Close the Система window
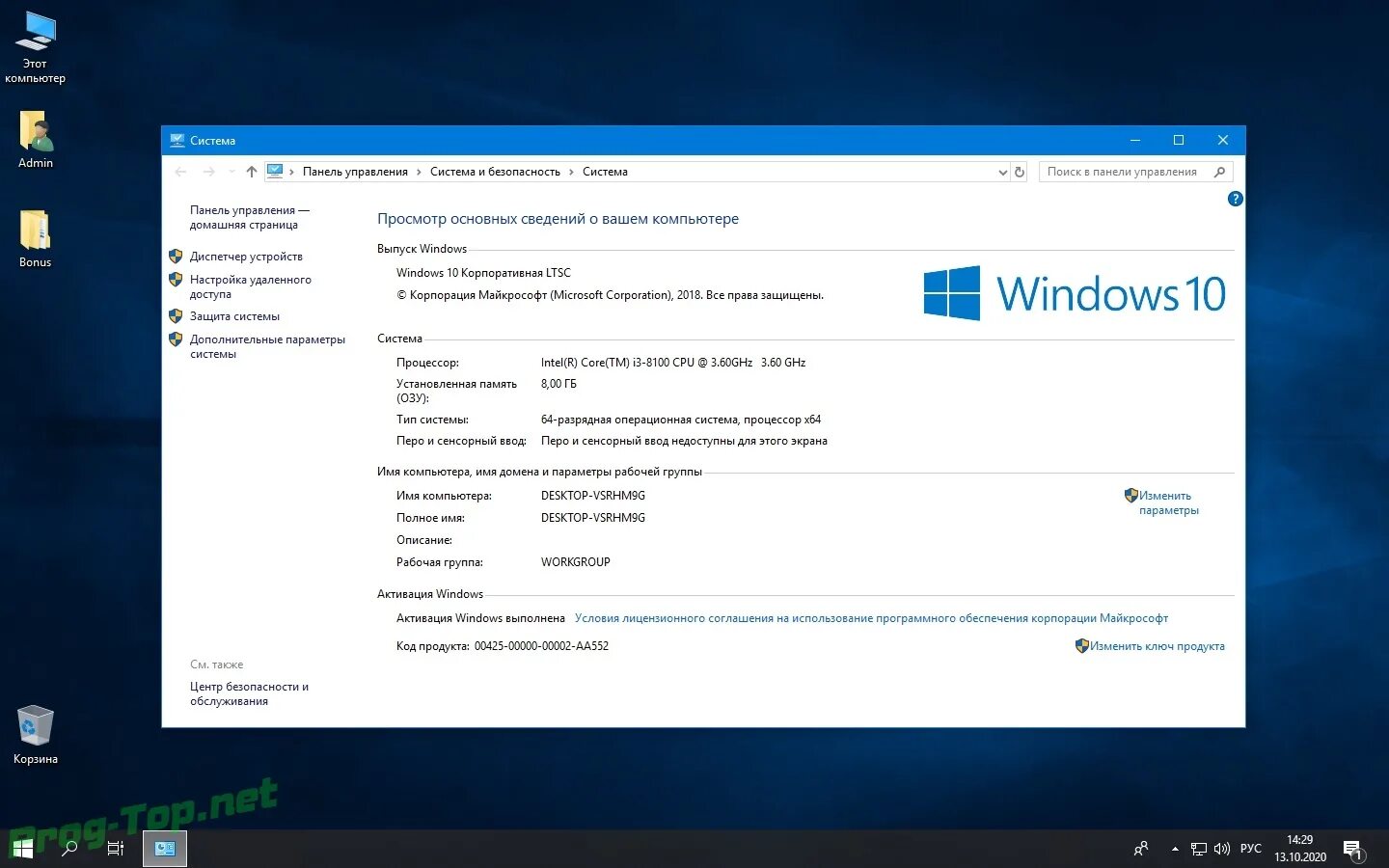The height and width of the screenshot is (868, 1389). 1223,140
